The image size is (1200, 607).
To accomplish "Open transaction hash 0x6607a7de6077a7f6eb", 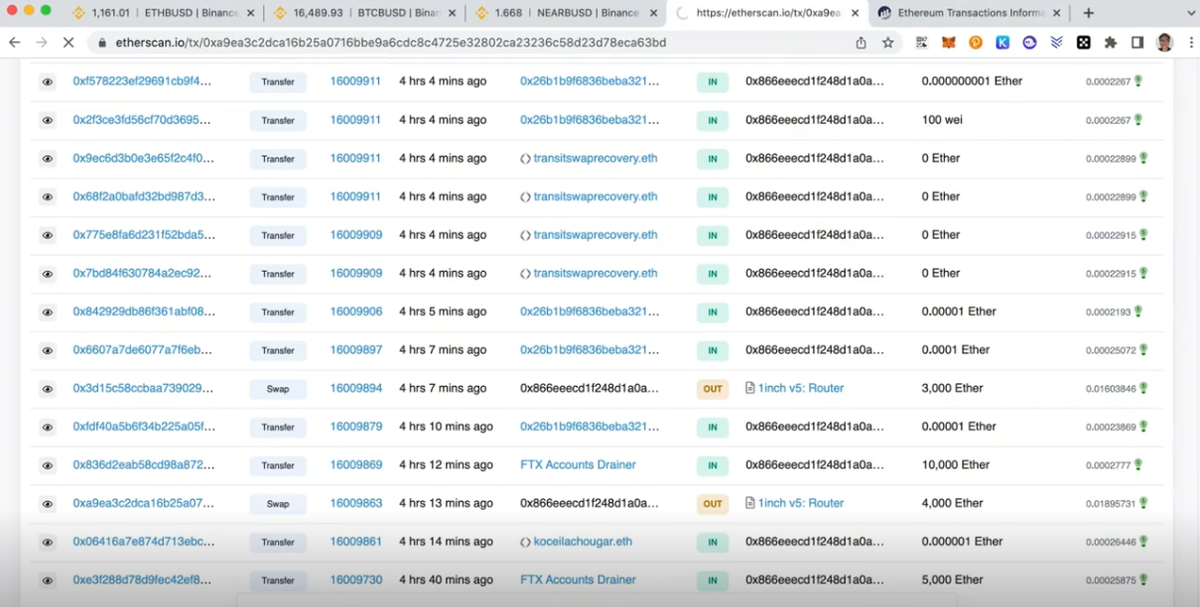I will [142, 350].
